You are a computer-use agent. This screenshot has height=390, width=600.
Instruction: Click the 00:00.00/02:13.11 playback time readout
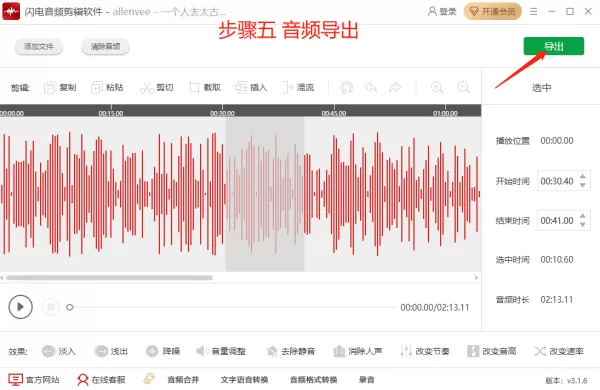point(435,307)
